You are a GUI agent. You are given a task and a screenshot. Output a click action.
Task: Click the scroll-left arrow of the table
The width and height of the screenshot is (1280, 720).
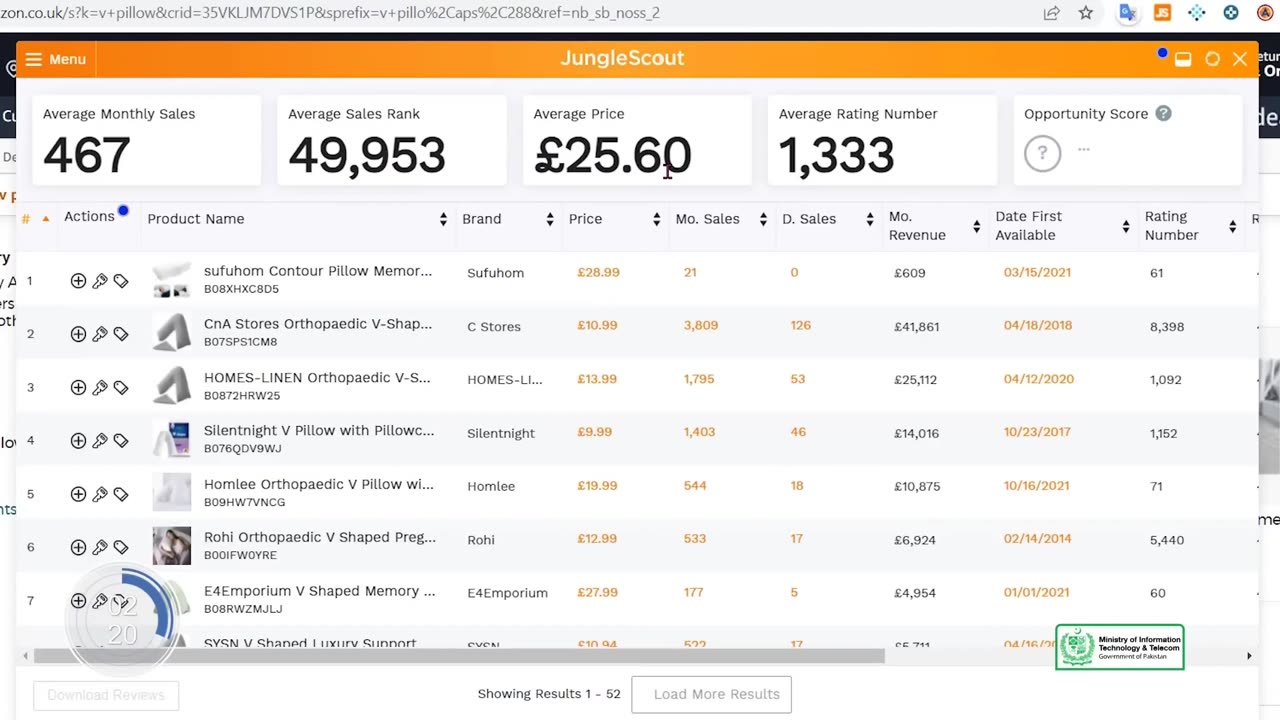click(x=25, y=656)
